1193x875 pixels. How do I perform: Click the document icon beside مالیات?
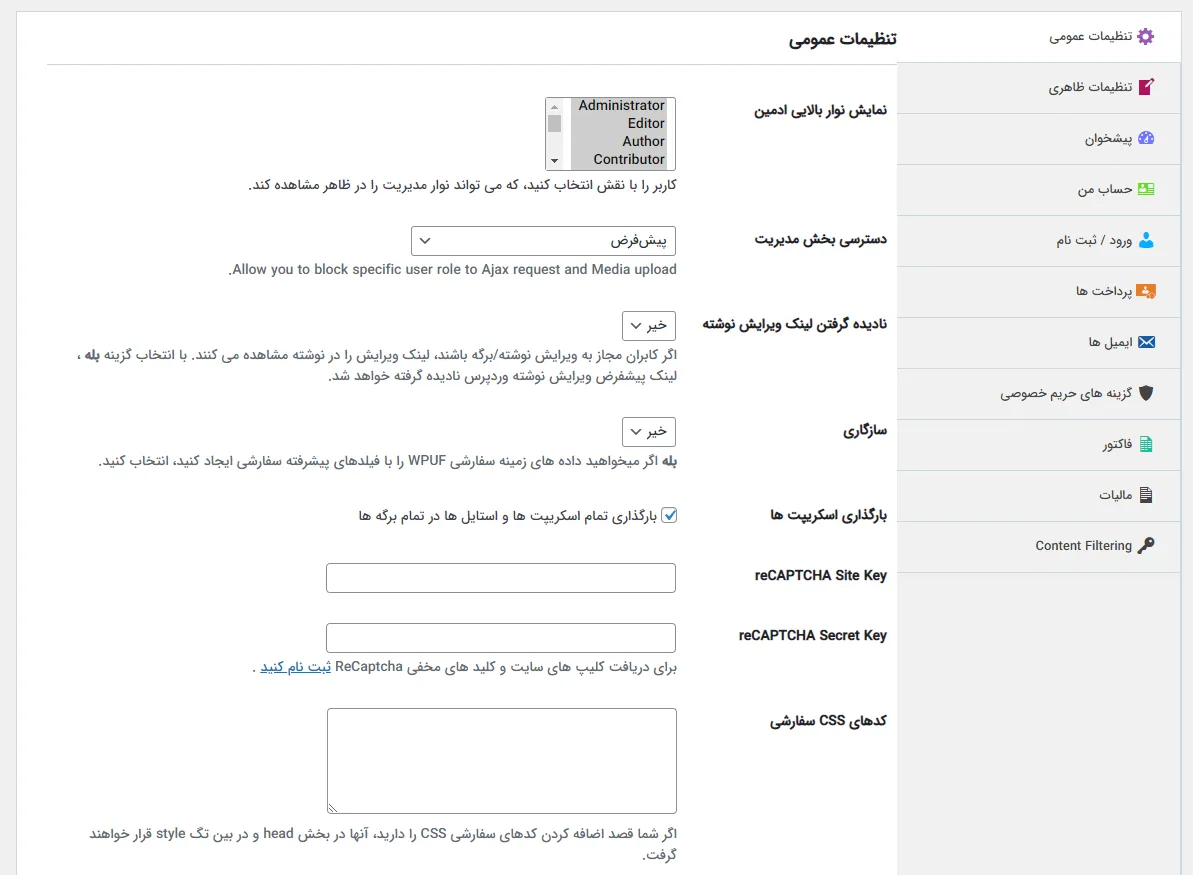coord(1146,495)
